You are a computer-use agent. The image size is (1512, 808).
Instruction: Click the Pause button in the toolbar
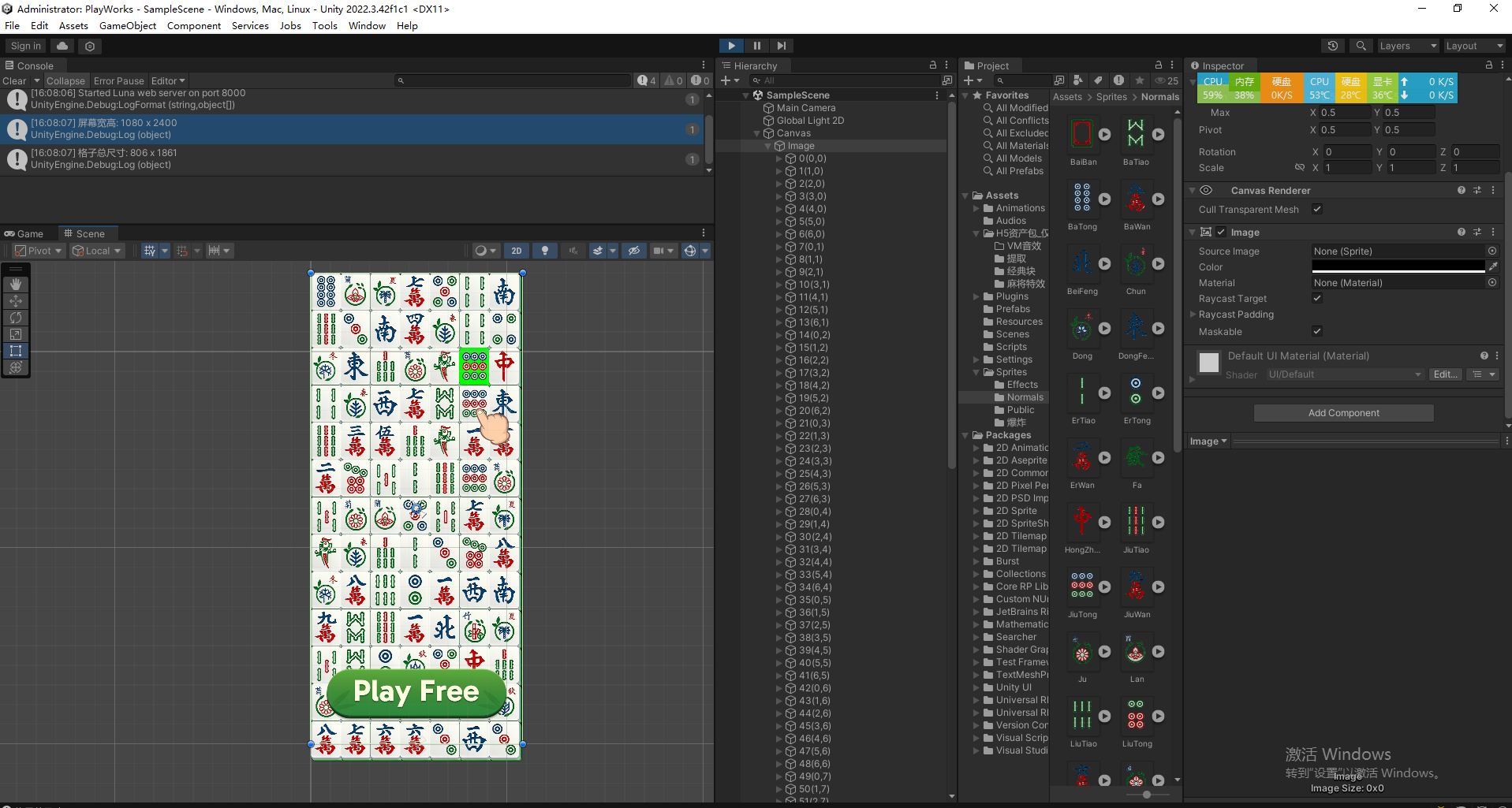pyautogui.click(x=756, y=46)
